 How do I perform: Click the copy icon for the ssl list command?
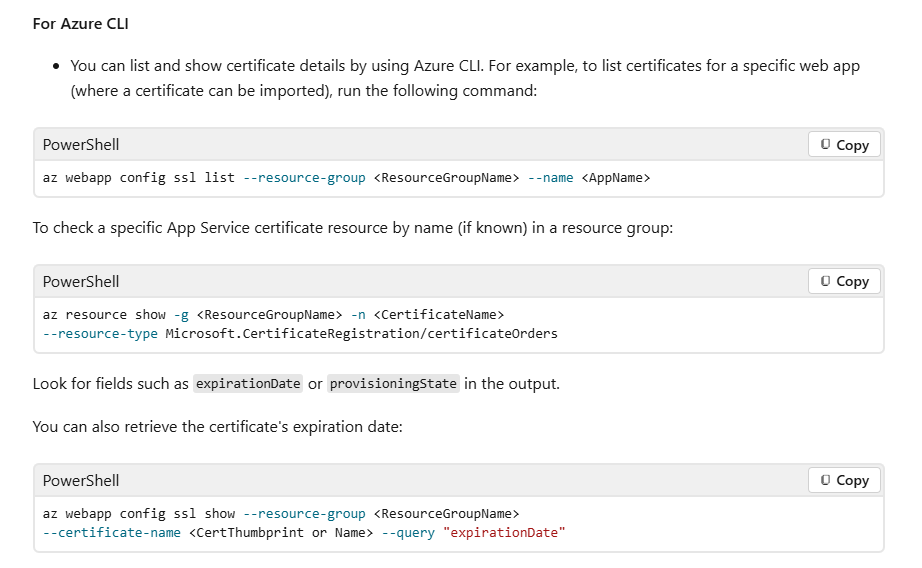pos(844,145)
